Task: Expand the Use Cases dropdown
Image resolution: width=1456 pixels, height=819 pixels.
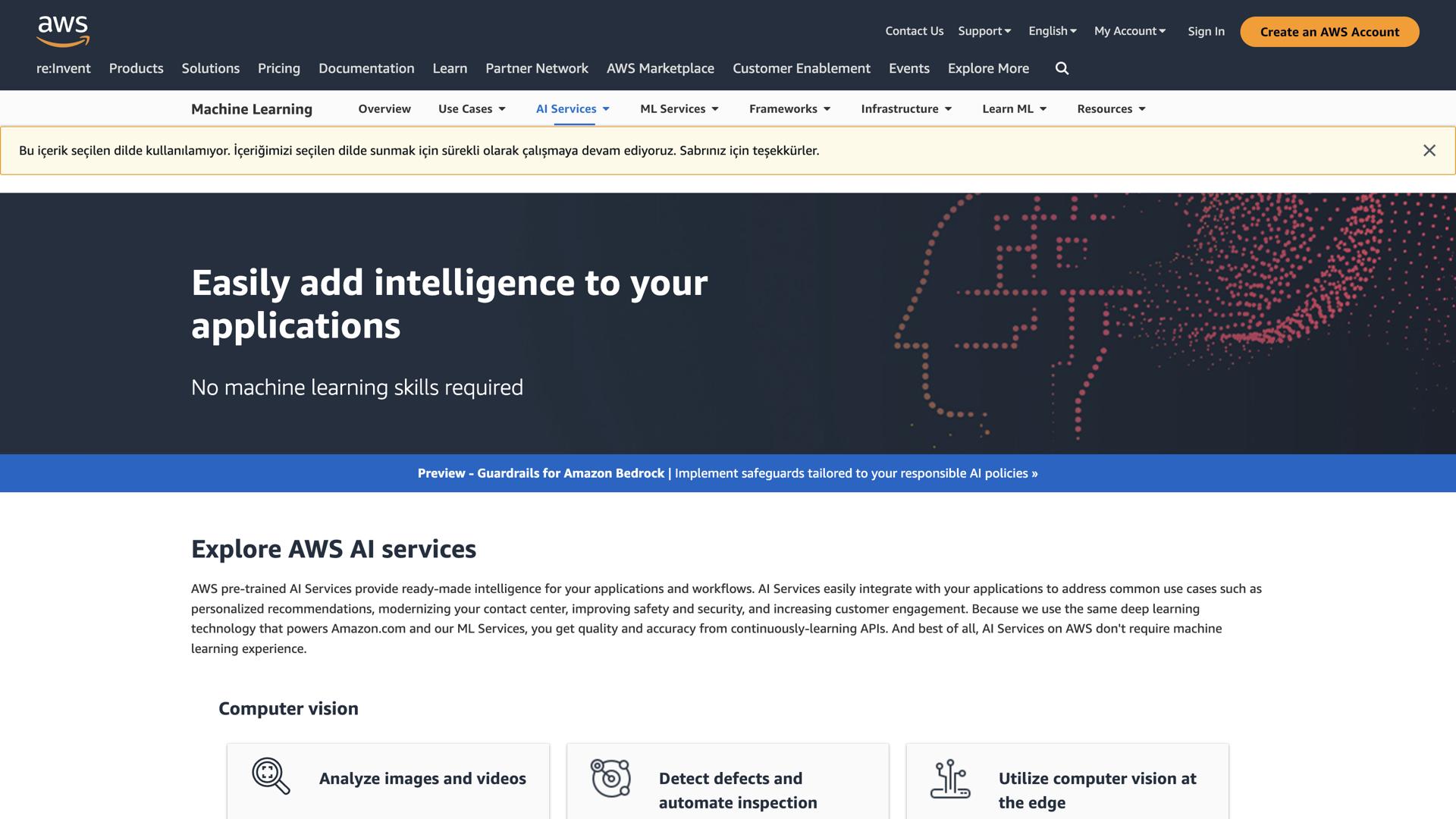Action: click(471, 108)
